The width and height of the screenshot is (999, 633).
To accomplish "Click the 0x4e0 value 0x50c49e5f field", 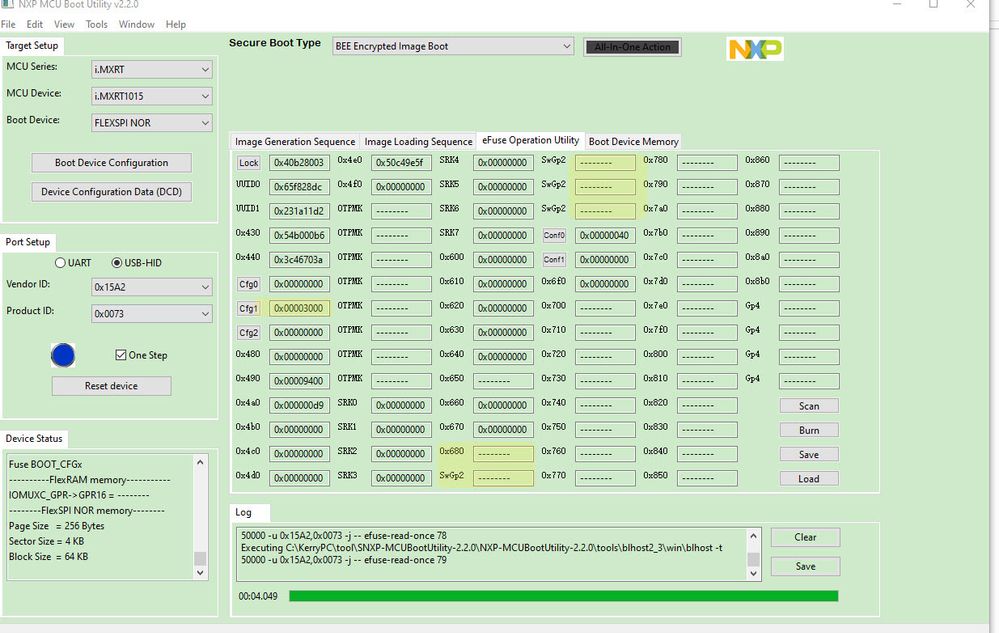I will tap(401, 162).
